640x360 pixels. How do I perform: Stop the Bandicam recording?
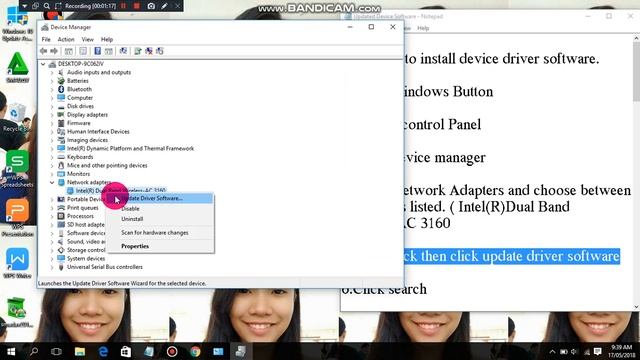pyautogui.click(x=137, y=6)
